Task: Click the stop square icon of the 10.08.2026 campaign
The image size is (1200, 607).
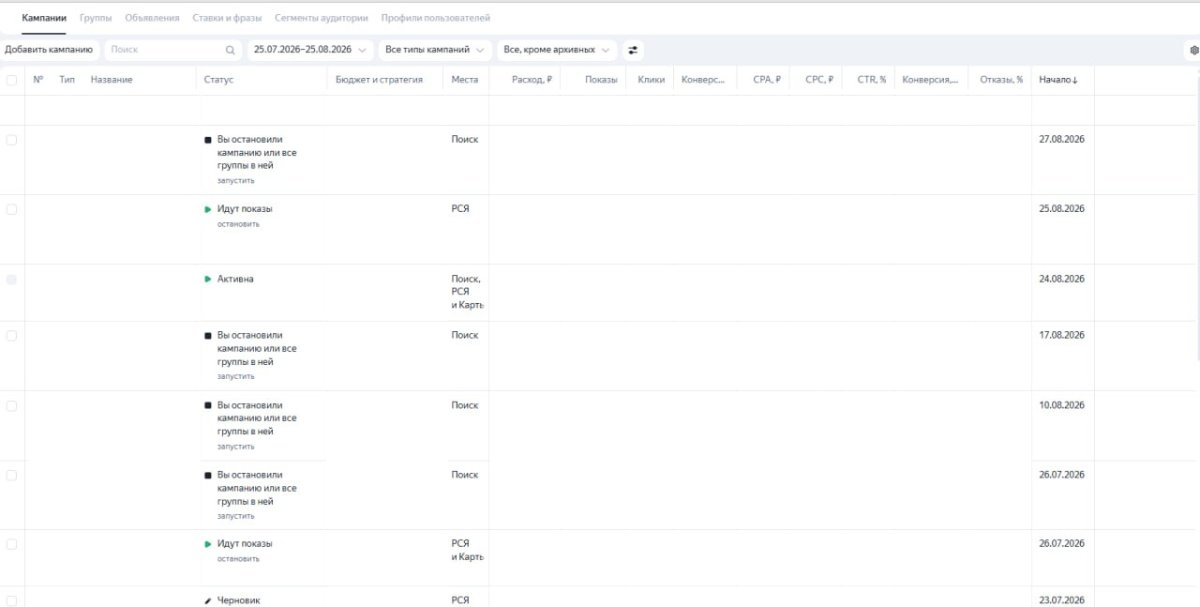Action: click(x=208, y=406)
